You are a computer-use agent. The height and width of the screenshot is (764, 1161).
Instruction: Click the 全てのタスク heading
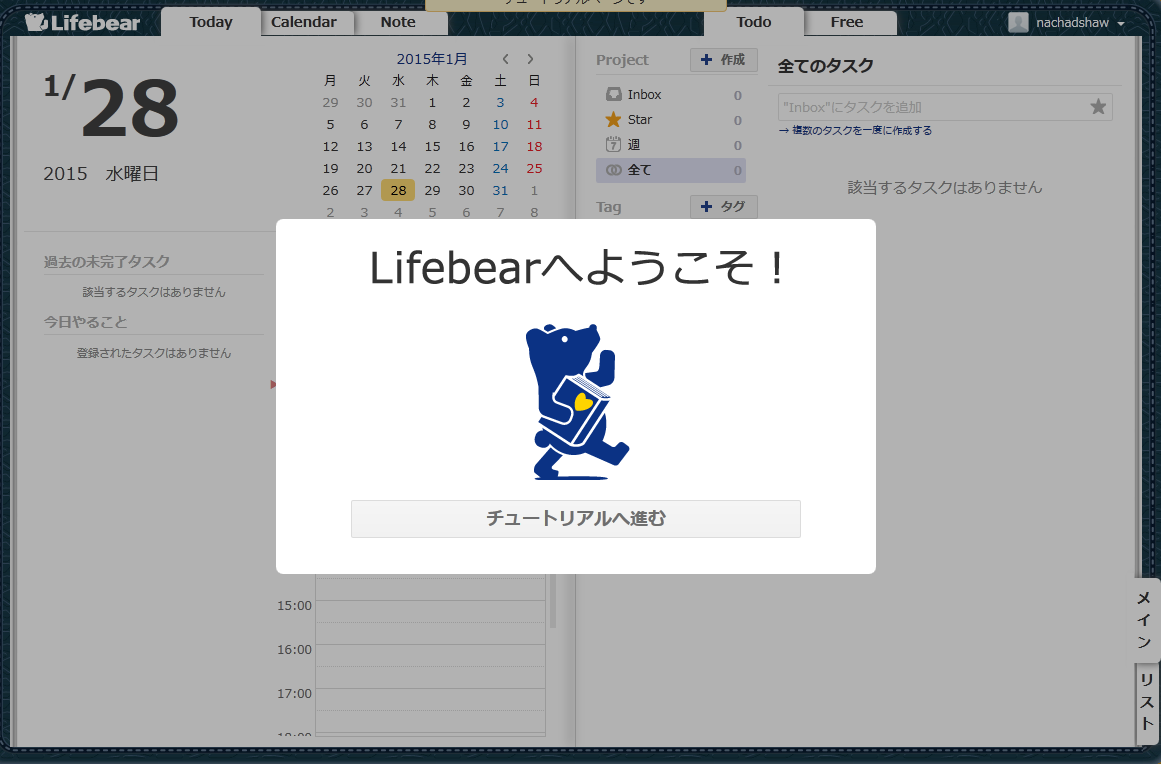(826, 66)
